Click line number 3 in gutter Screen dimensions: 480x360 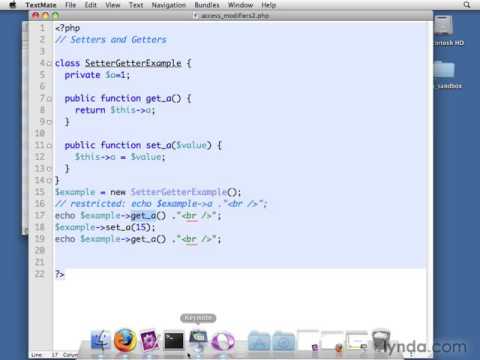tap(42, 51)
